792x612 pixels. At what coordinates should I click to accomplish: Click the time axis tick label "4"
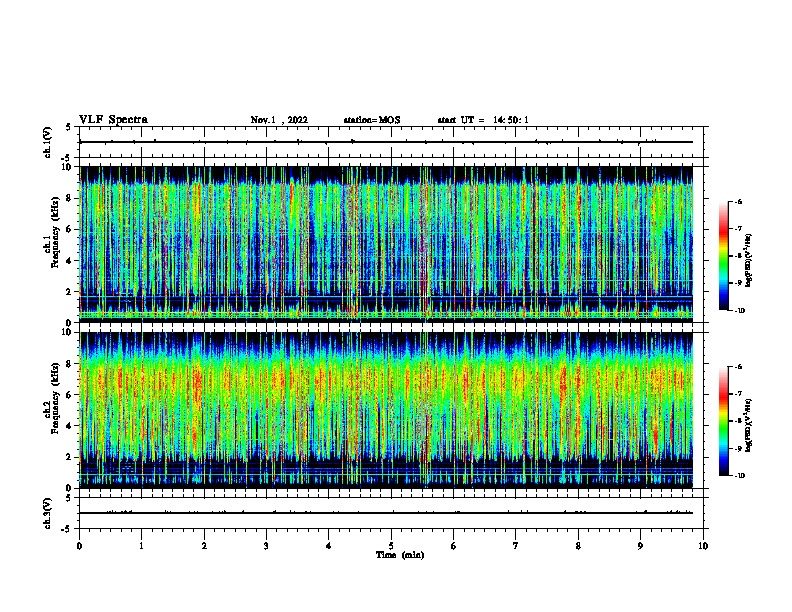point(329,546)
